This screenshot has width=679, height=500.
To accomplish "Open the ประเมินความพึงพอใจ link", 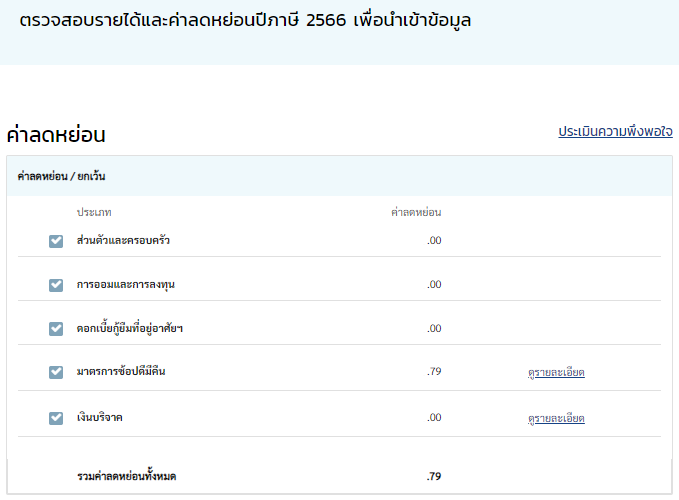I will [x=615, y=132].
